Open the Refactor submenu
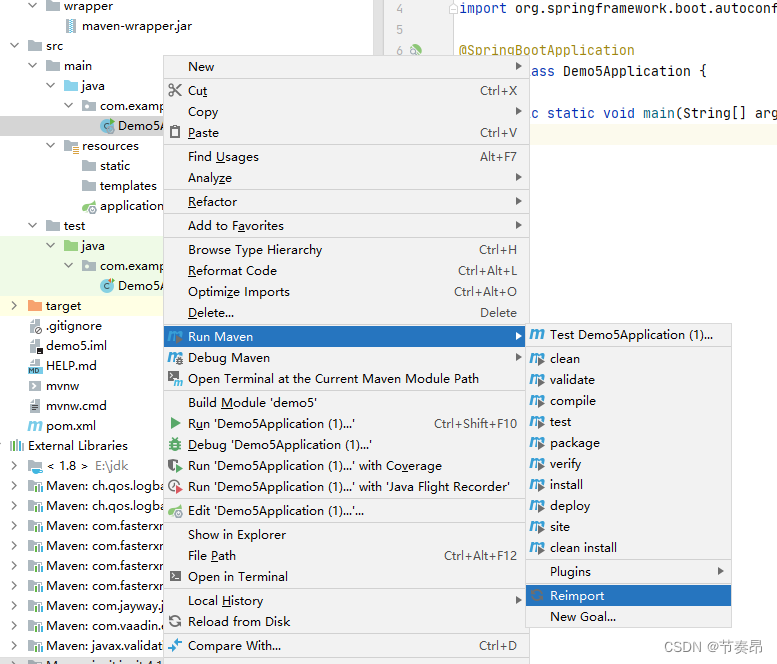This screenshot has width=777, height=664. coord(346,202)
